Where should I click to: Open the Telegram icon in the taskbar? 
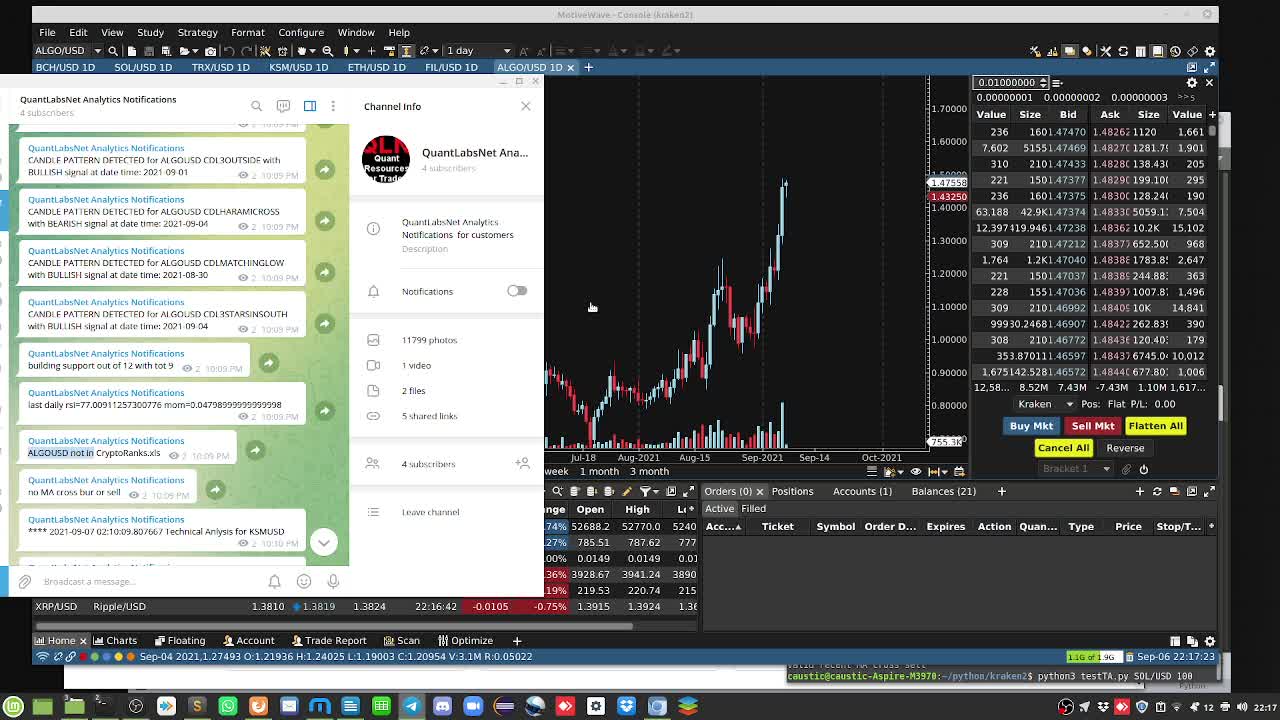pos(411,706)
